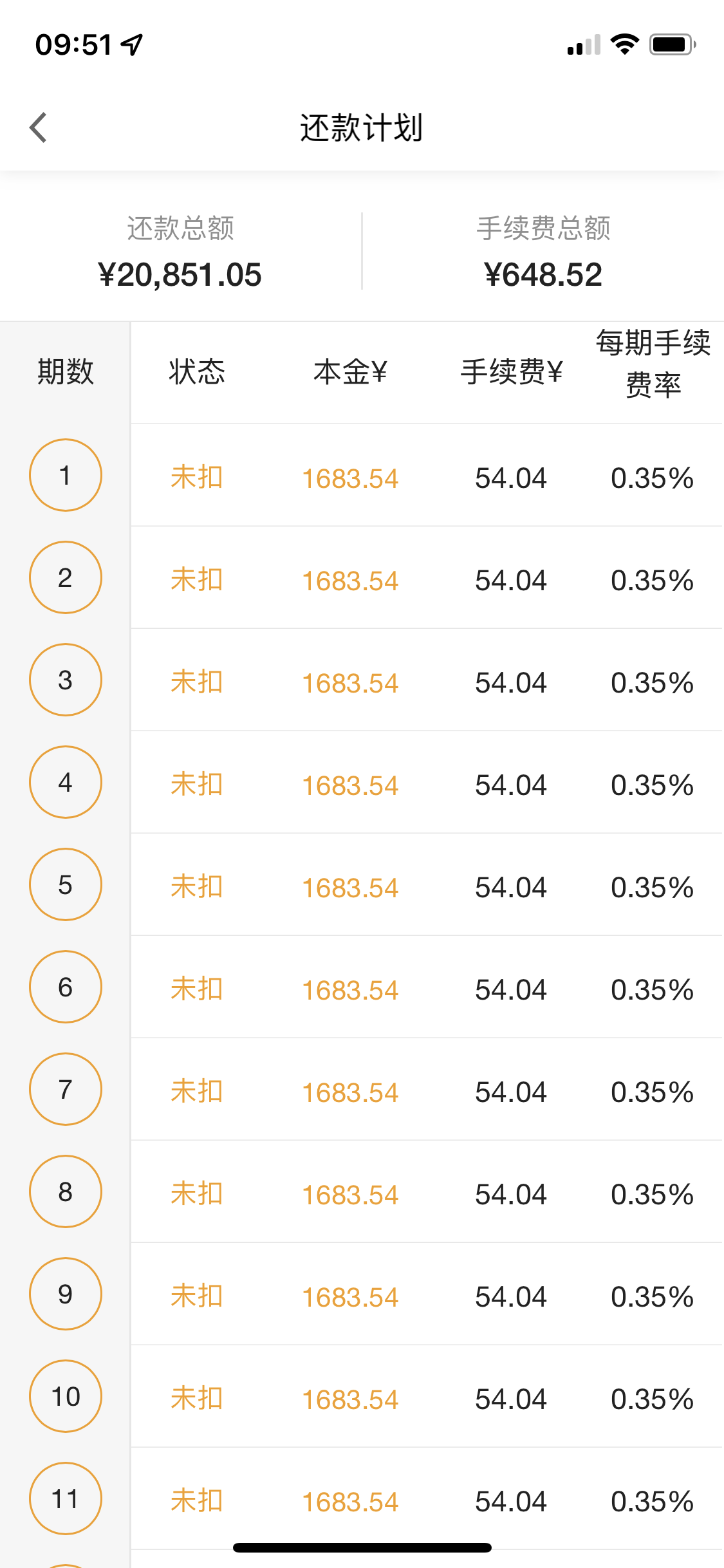Tap the period 7 circle icon
Screen dimensions: 724x1568
[x=66, y=1089]
